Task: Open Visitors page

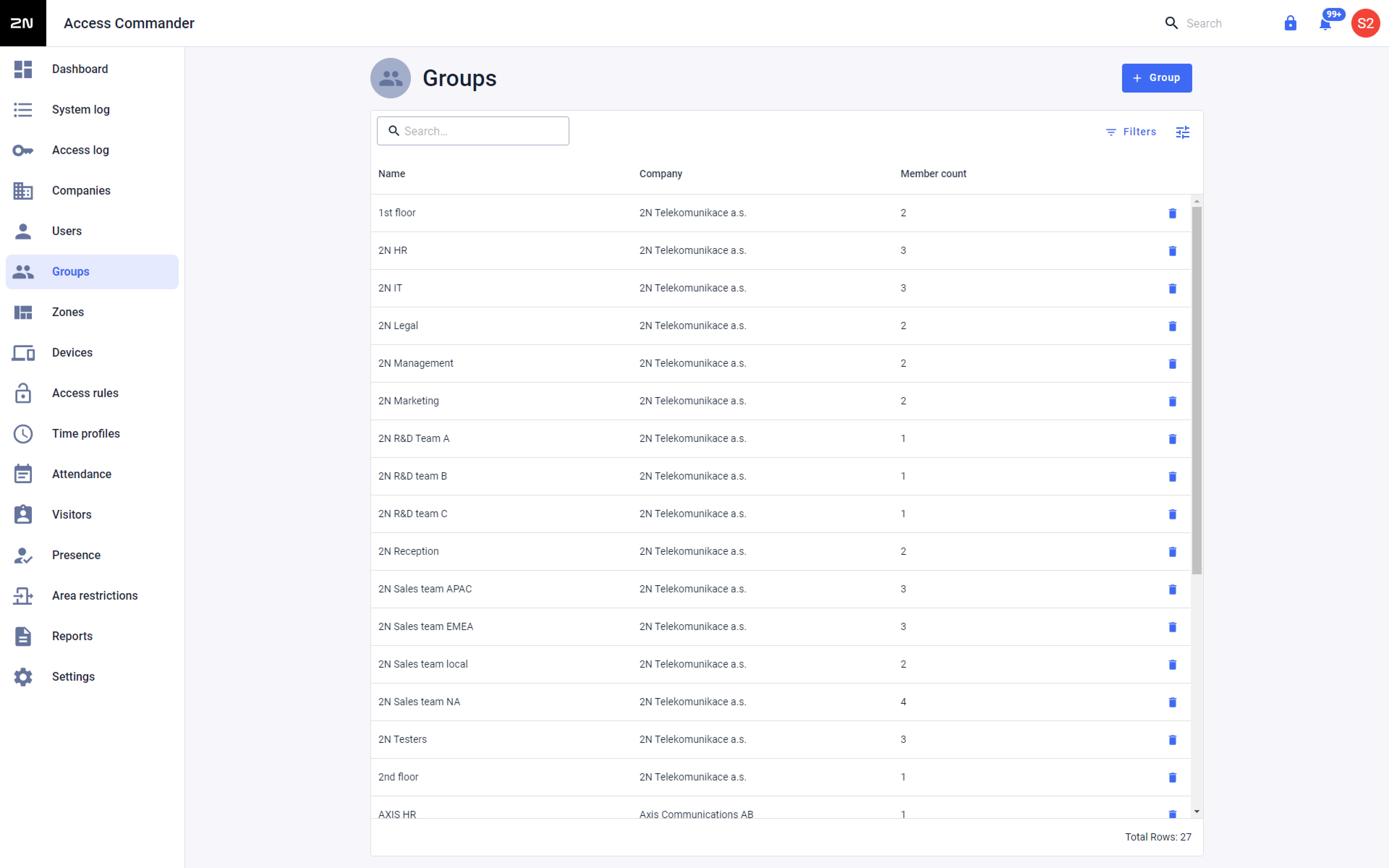Action: click(92, 515)
